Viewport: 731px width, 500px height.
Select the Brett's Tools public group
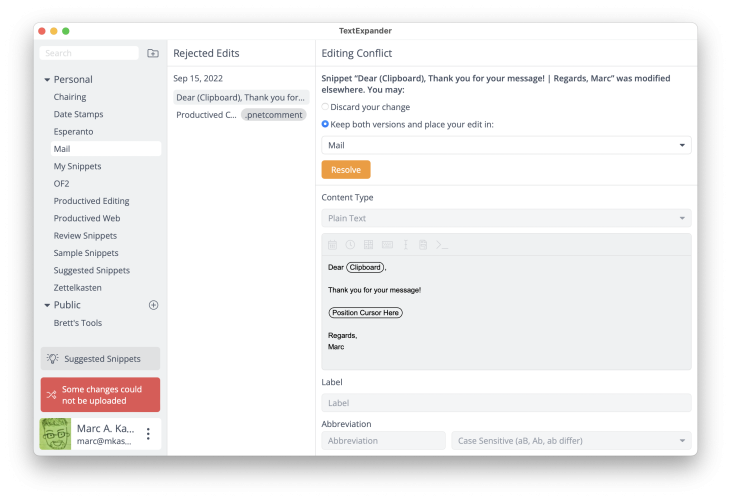pyautogui.click(x=78, y=322)
